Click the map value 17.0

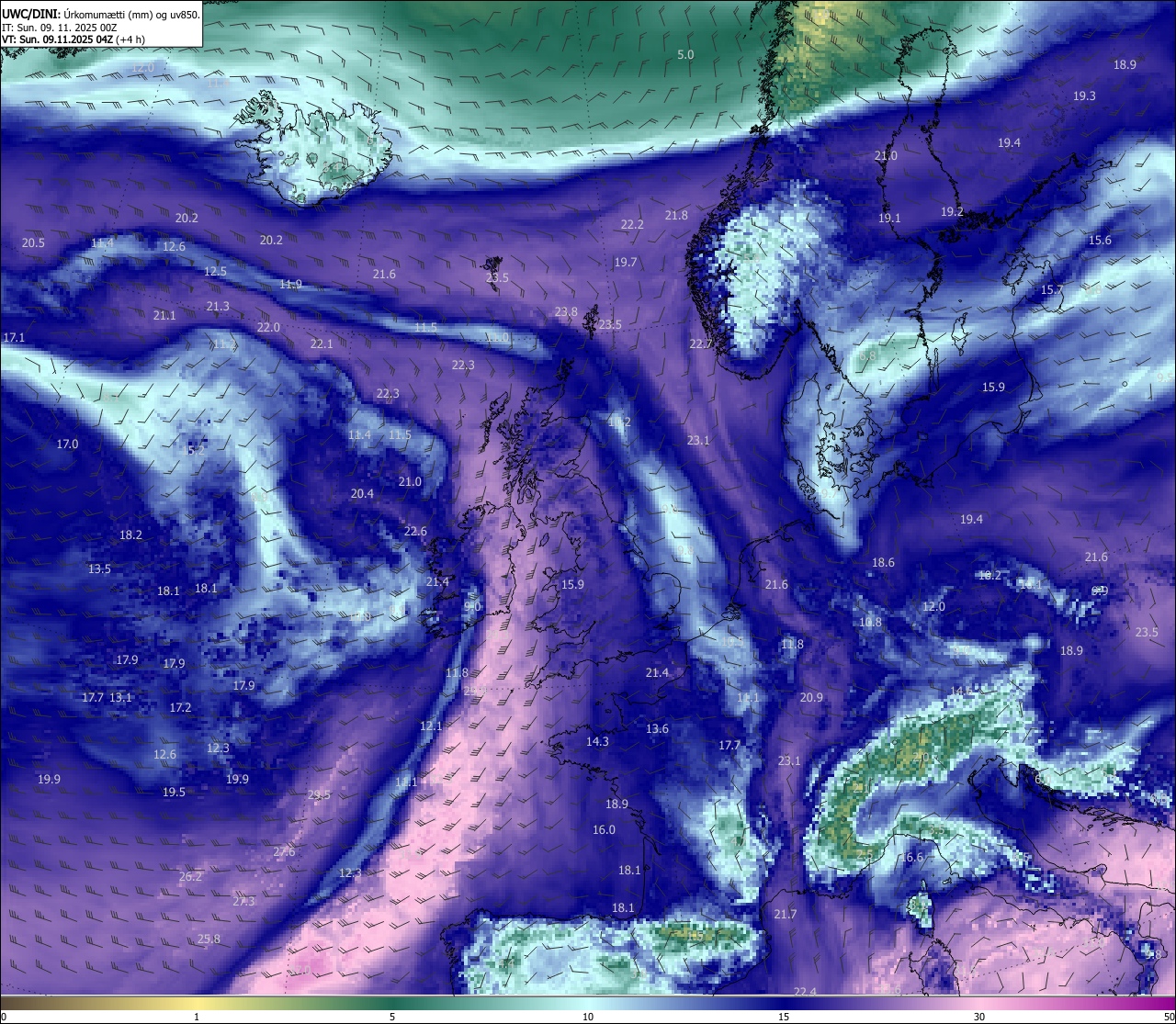(x=67, y=444)
